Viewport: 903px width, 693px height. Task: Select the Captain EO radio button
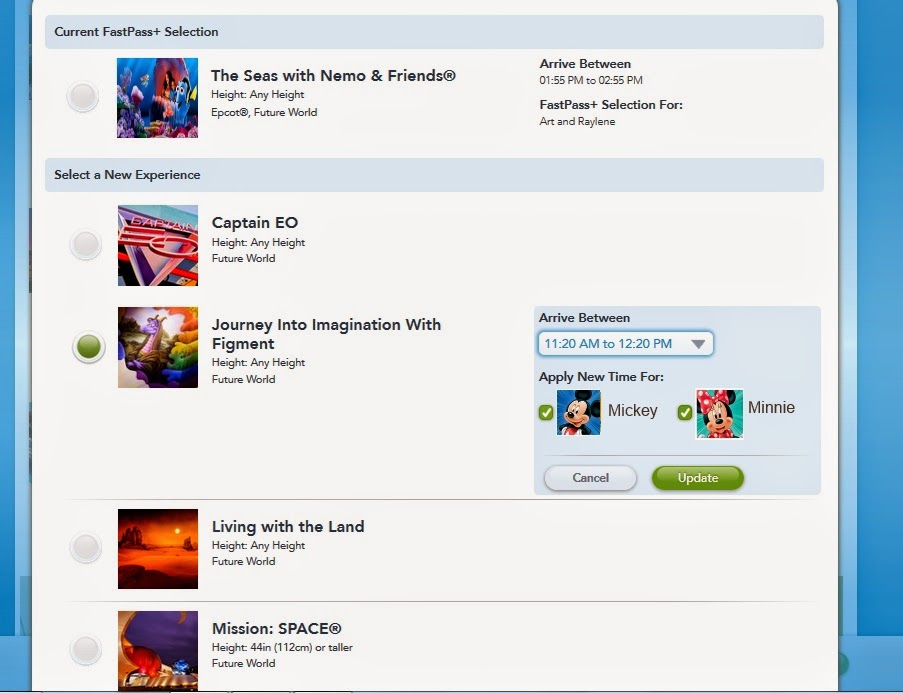coord(86,244)
